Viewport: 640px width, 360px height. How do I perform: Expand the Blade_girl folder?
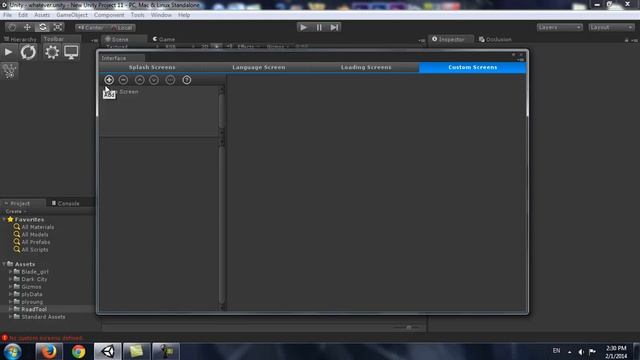11,272
